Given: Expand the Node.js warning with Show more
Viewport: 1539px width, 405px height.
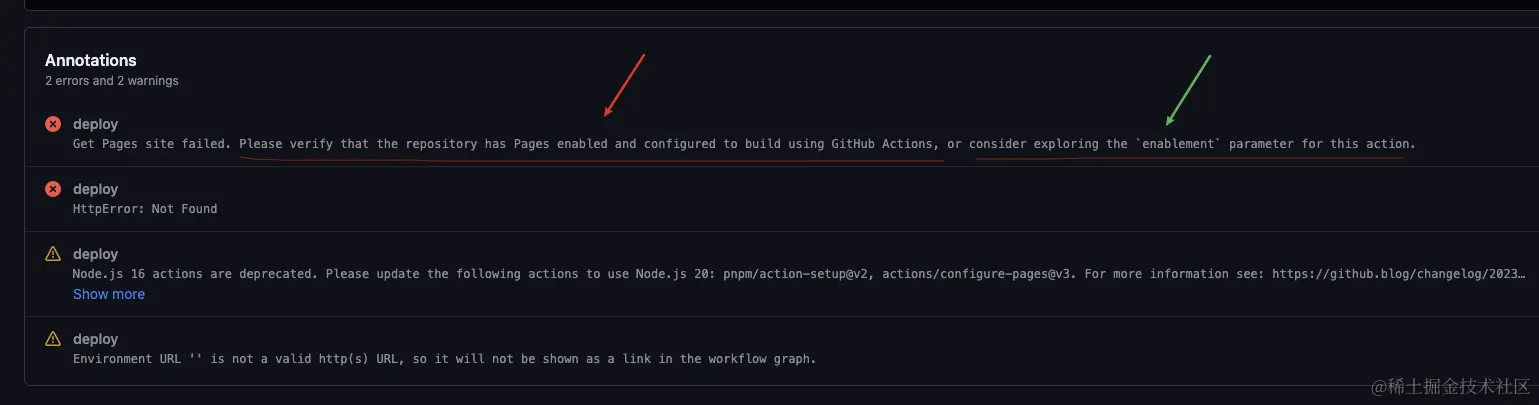Looking at the screenshot, I should [x=109, y=294].
